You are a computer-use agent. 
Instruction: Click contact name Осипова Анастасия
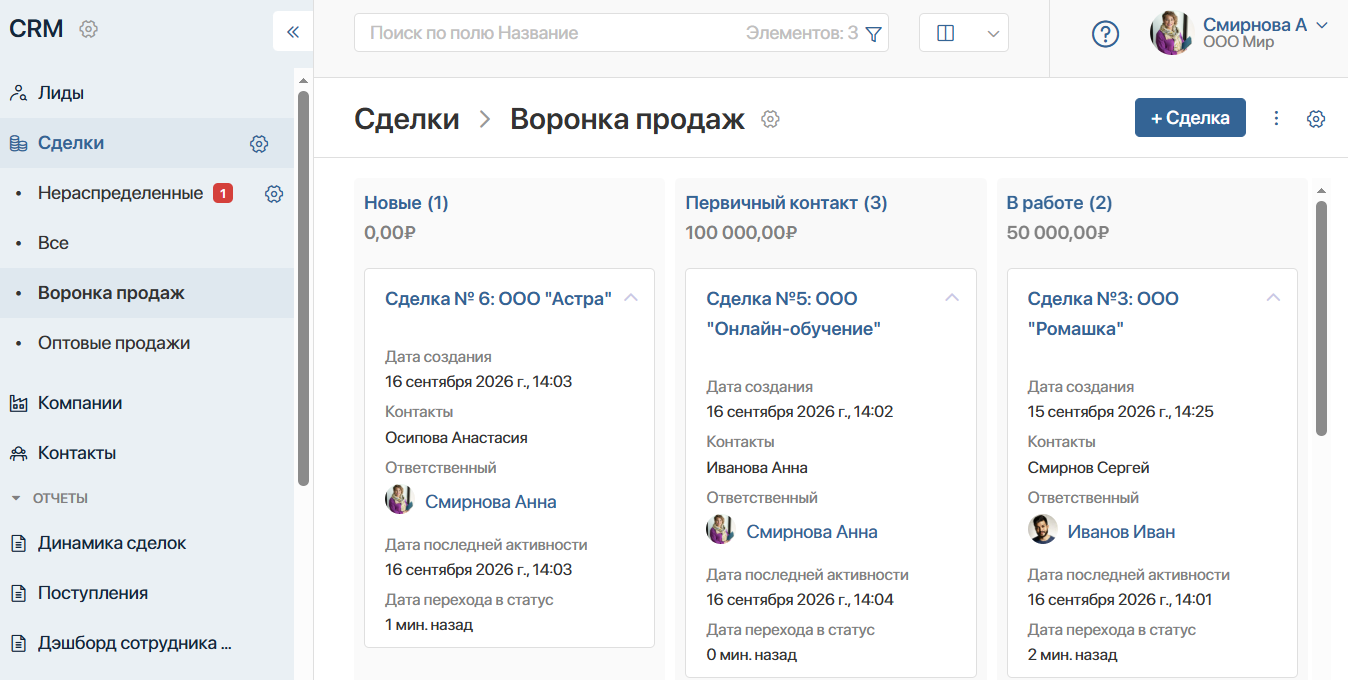[x=456, y=438]
